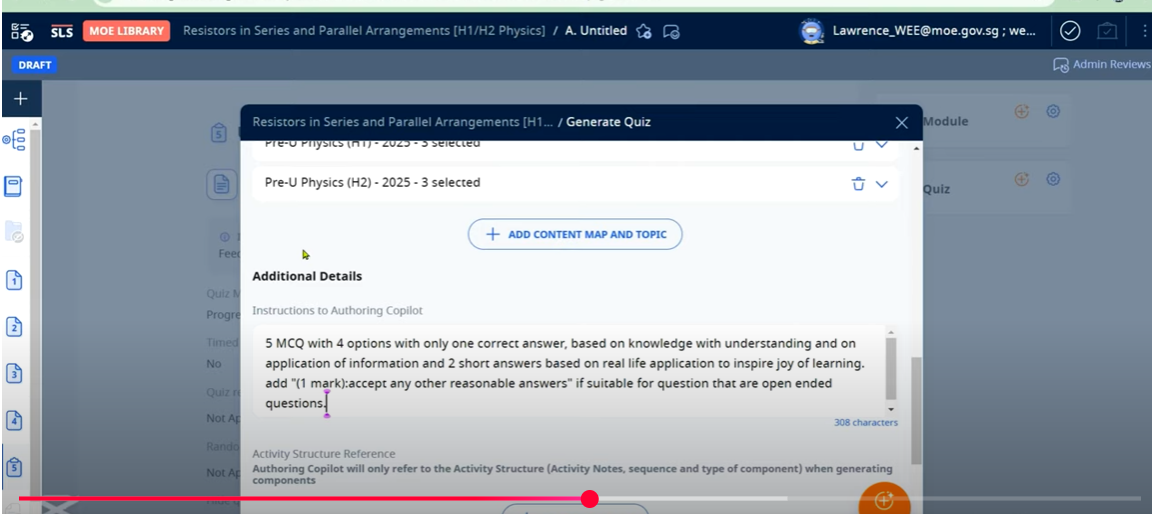Go to sidebar page 1 item
This screenshot has width=1152, height=514.
(14, 280)
